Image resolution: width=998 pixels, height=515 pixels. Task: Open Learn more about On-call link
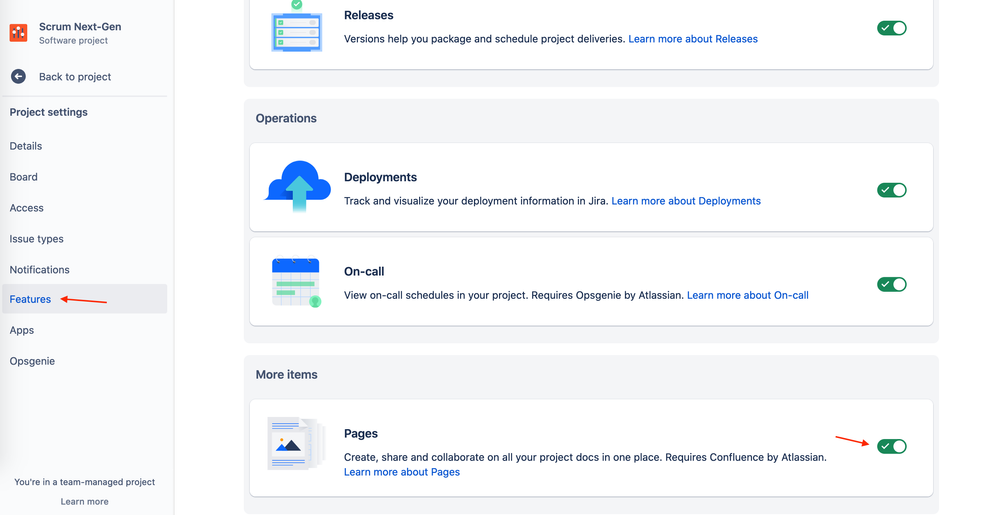click(x=748, y=295)
